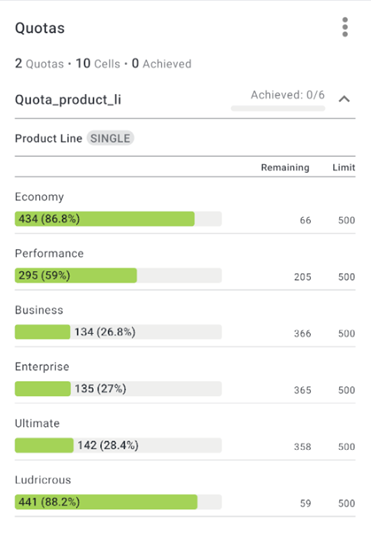Click the Quotas panel heading
Image resolution: width=371 pixels, height=535 pixels.
pyautogui.click(x=40, y=28)
